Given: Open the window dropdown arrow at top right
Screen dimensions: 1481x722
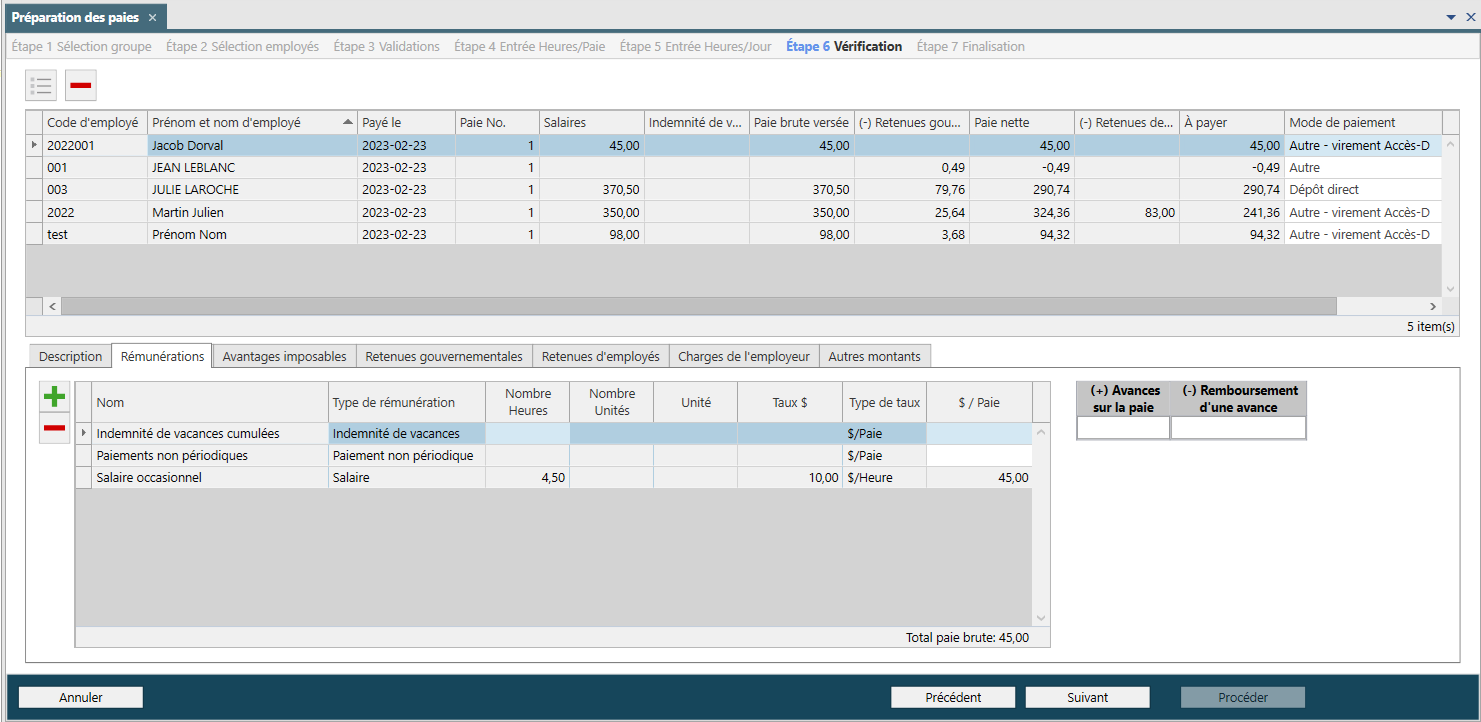Looking at the screenshot, I should (1451, 18).
